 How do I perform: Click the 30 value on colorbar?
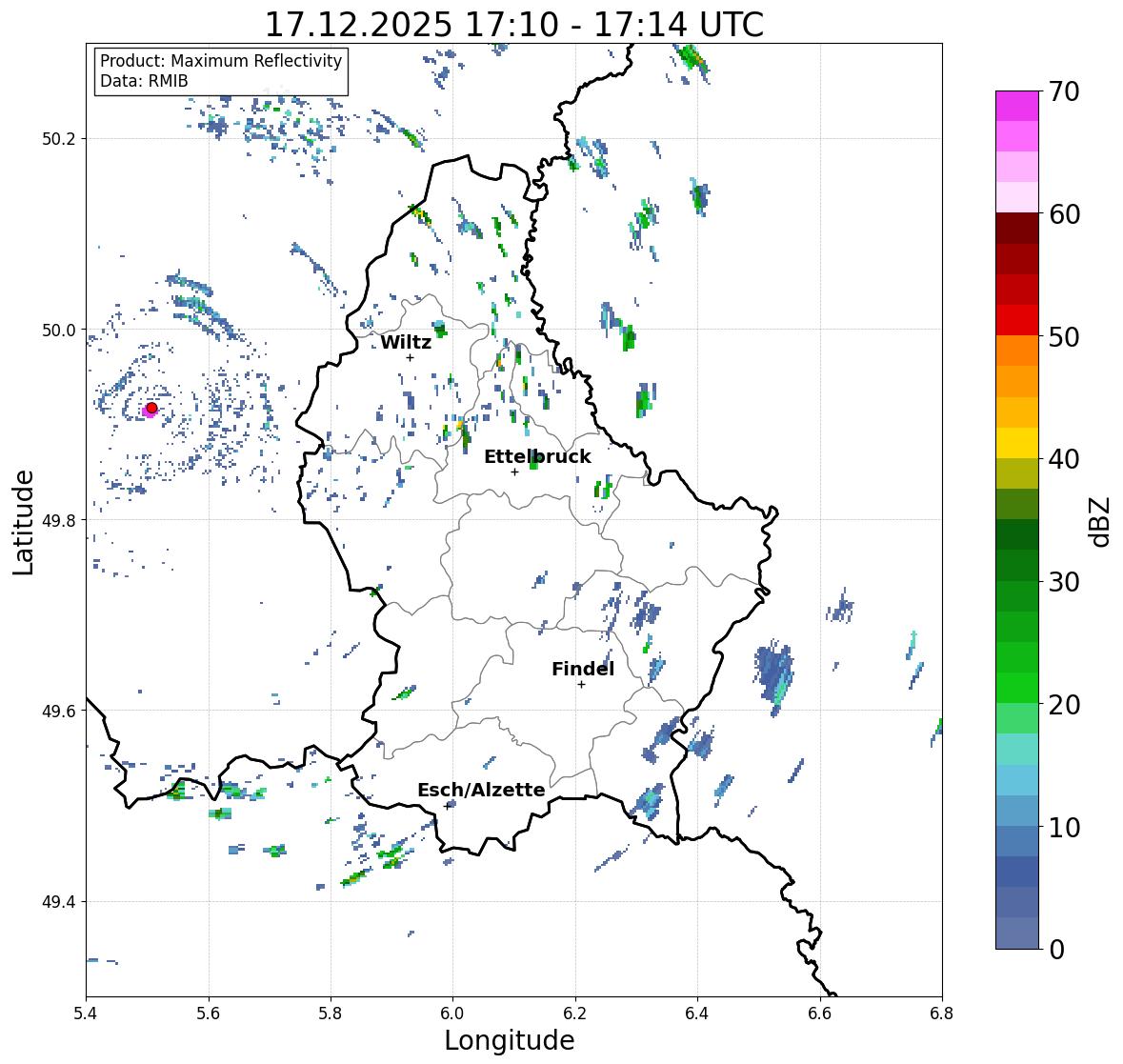pyautogui.click(x=1064, y=582)
